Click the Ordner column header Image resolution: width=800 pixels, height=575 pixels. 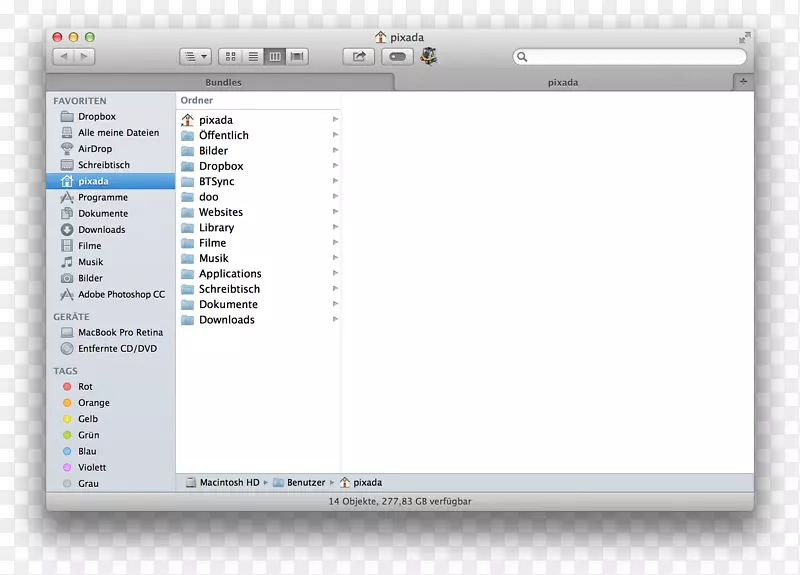[x=259, y=101]
